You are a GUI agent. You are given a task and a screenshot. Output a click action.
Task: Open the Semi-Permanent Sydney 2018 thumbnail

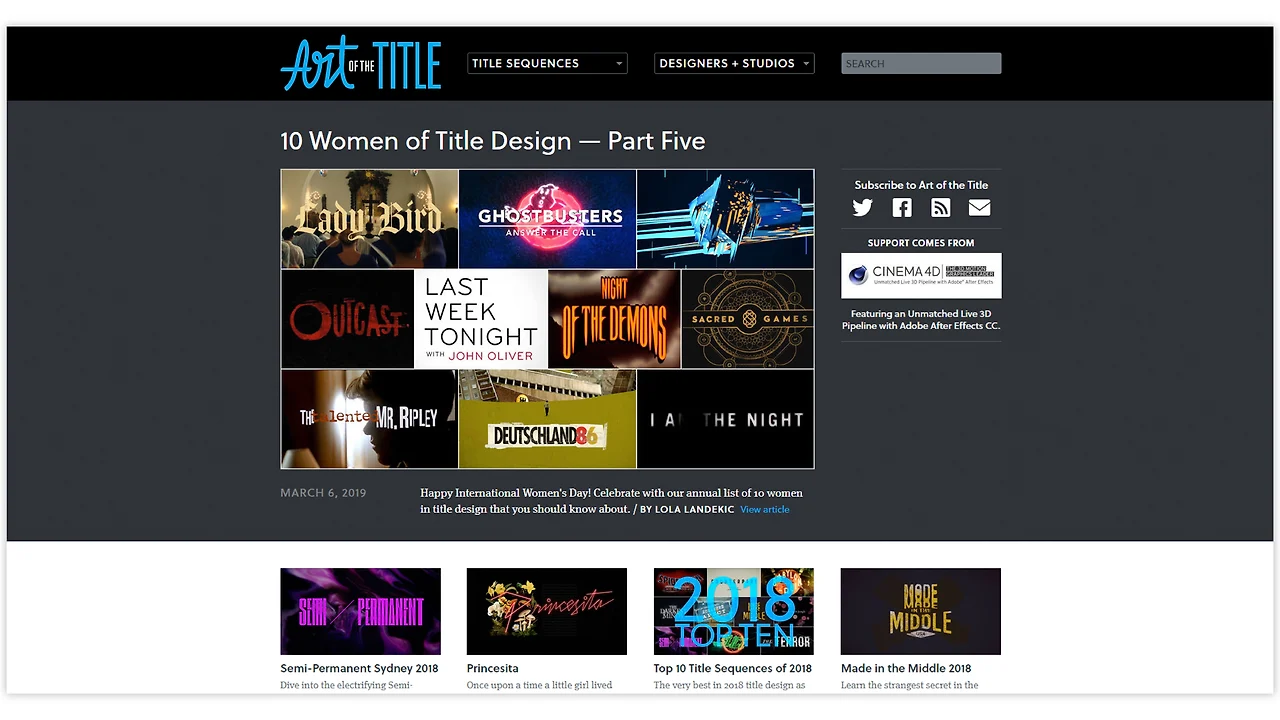360,611
